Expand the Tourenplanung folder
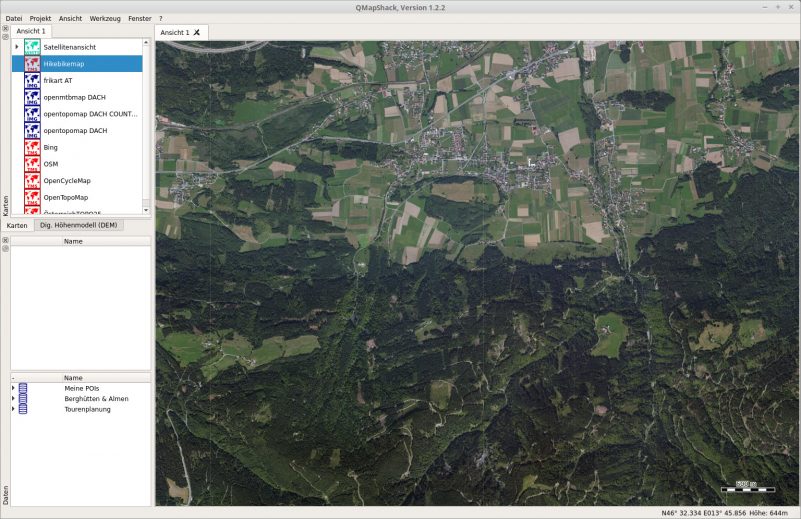Screen dimensions: 801x519 pos(14,409)
